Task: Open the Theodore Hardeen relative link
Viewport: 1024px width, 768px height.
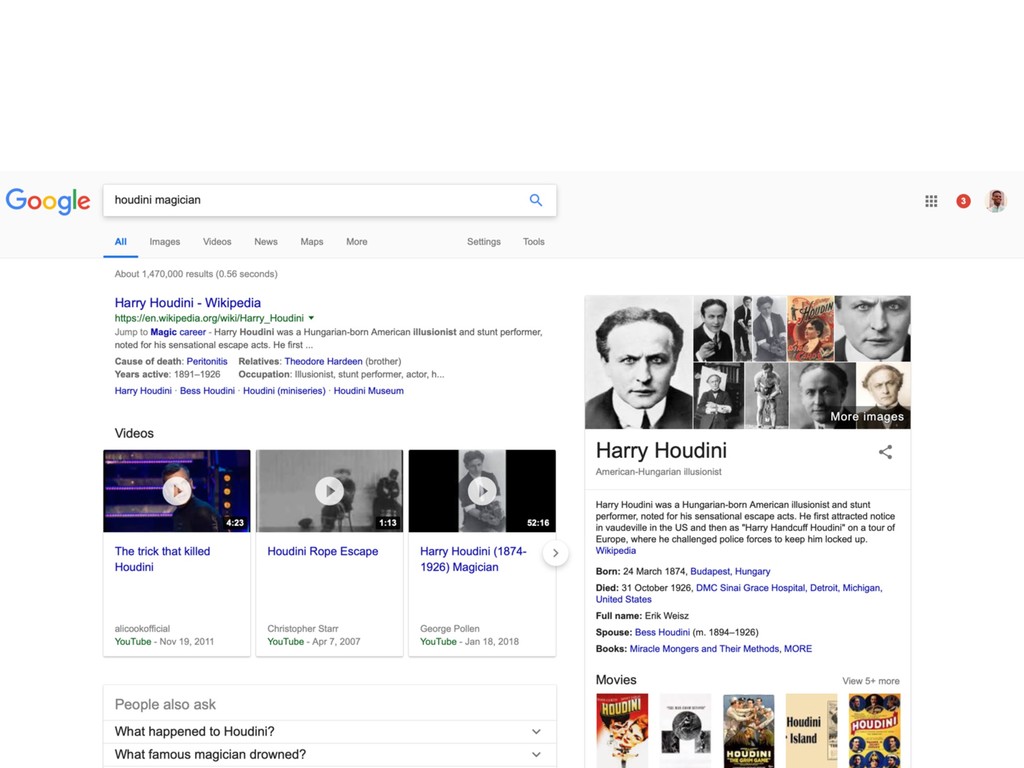Action: [323, 361]
